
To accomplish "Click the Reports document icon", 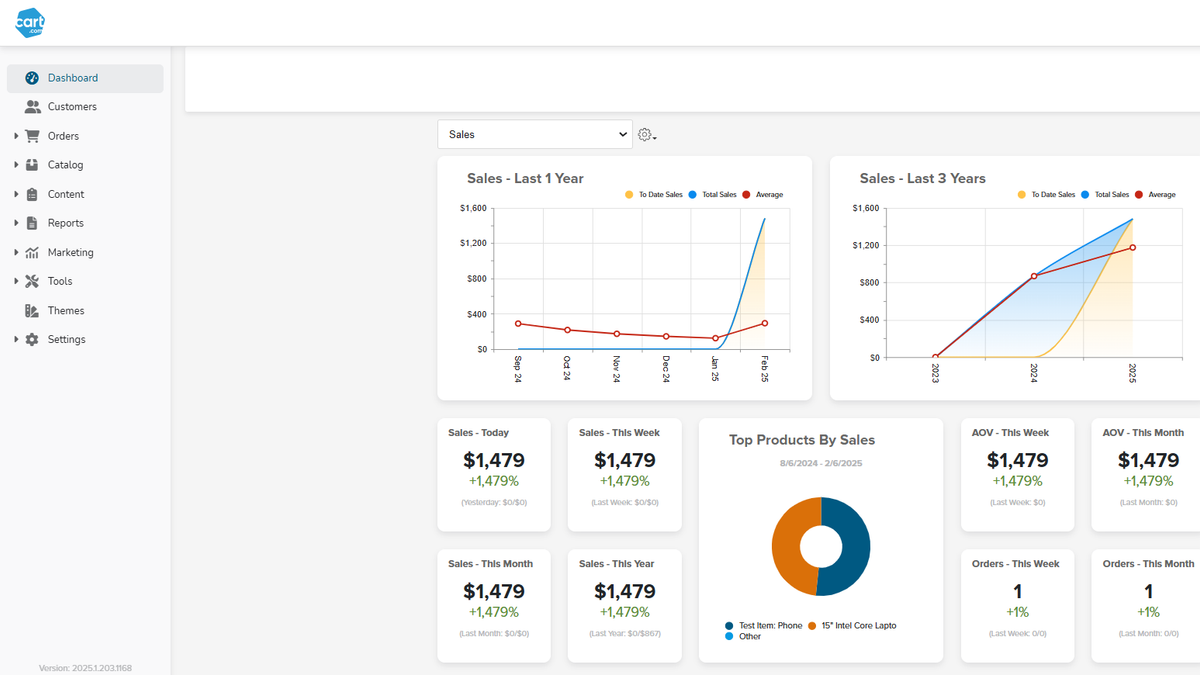I will click(32, 223).
